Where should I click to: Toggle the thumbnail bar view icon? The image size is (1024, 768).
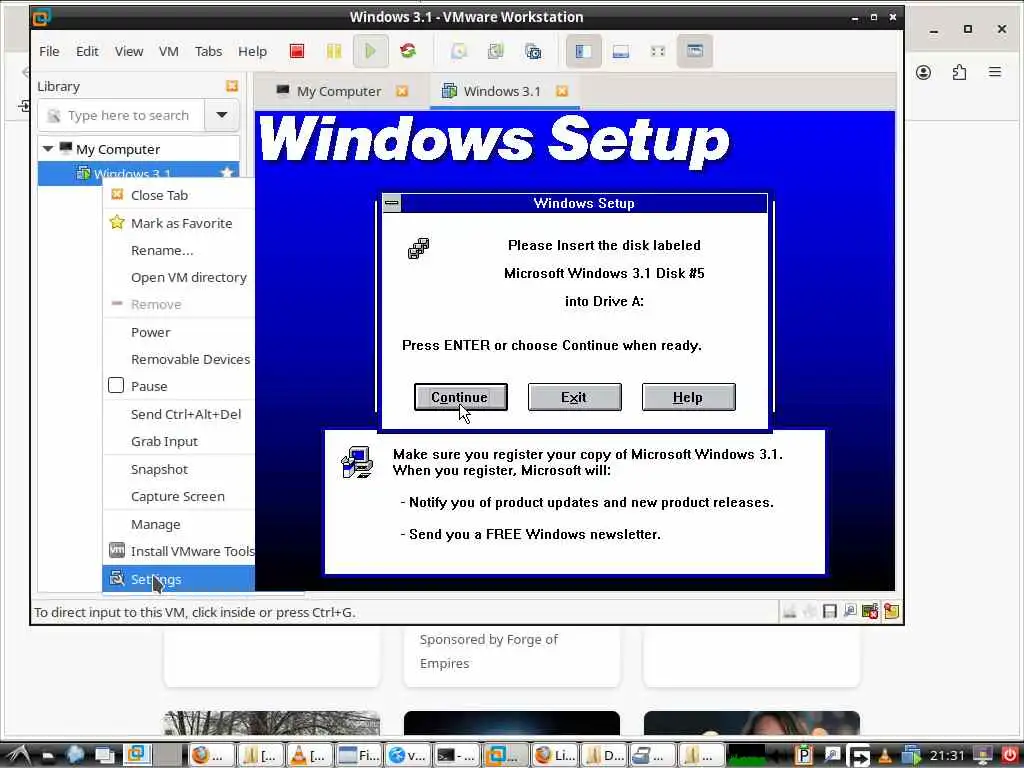click(x=620, y=51)
